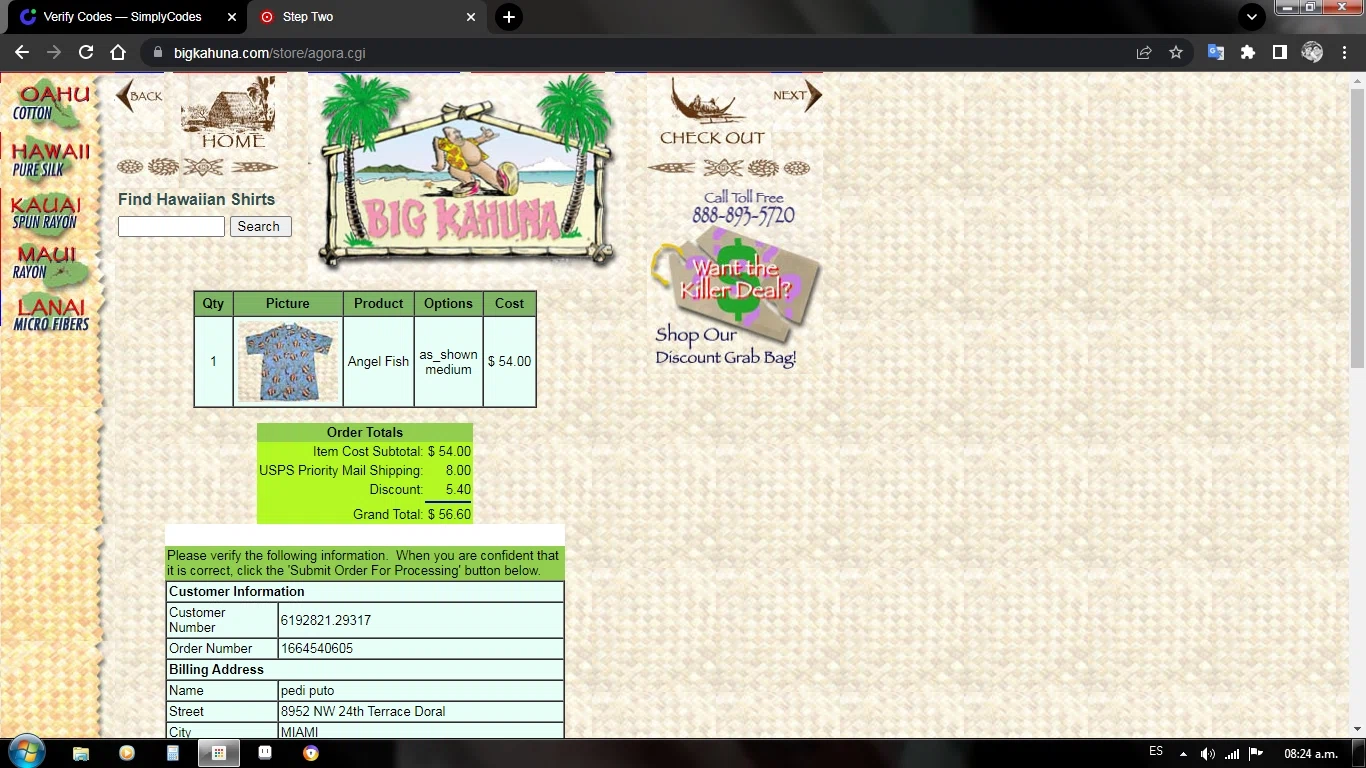Open a new browser tab
The height and width of the screenshot is (768, 1366).
509,17
